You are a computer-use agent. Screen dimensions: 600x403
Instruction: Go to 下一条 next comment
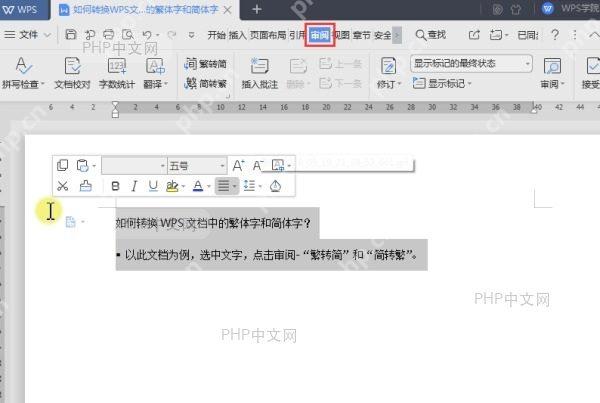pos(341,83)
